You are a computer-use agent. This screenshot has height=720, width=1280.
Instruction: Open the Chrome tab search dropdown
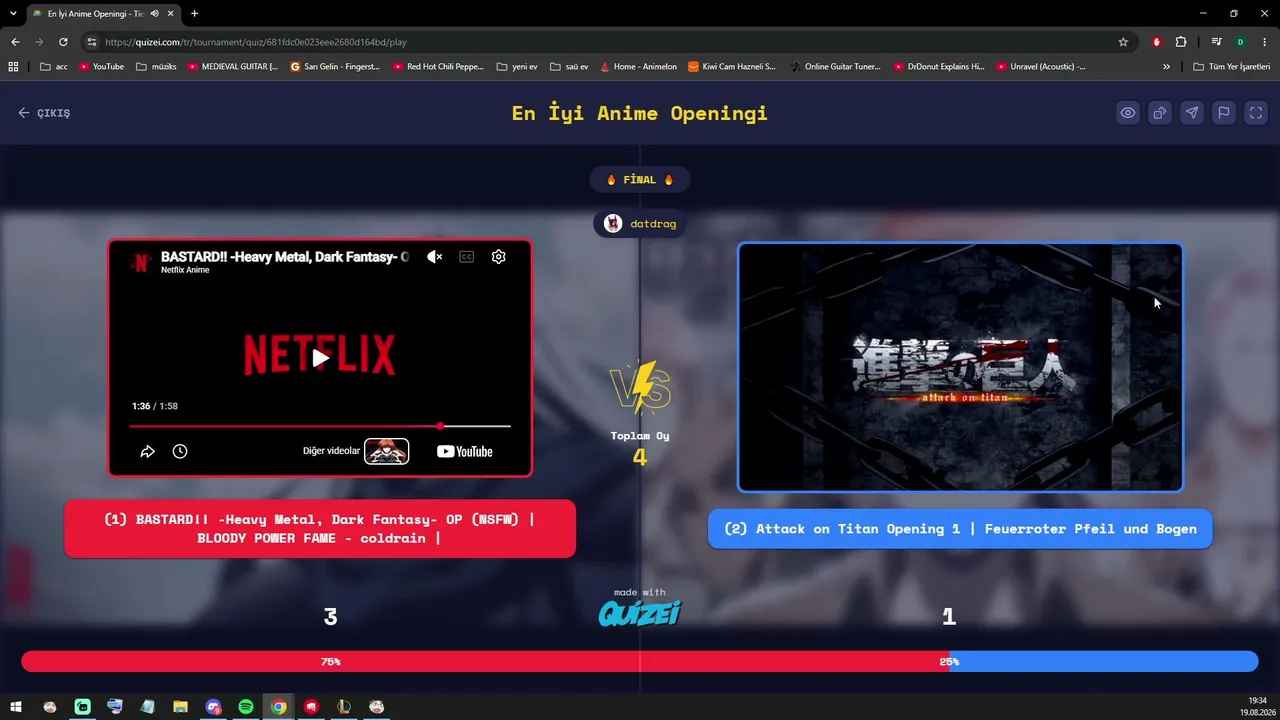[12, 13]
